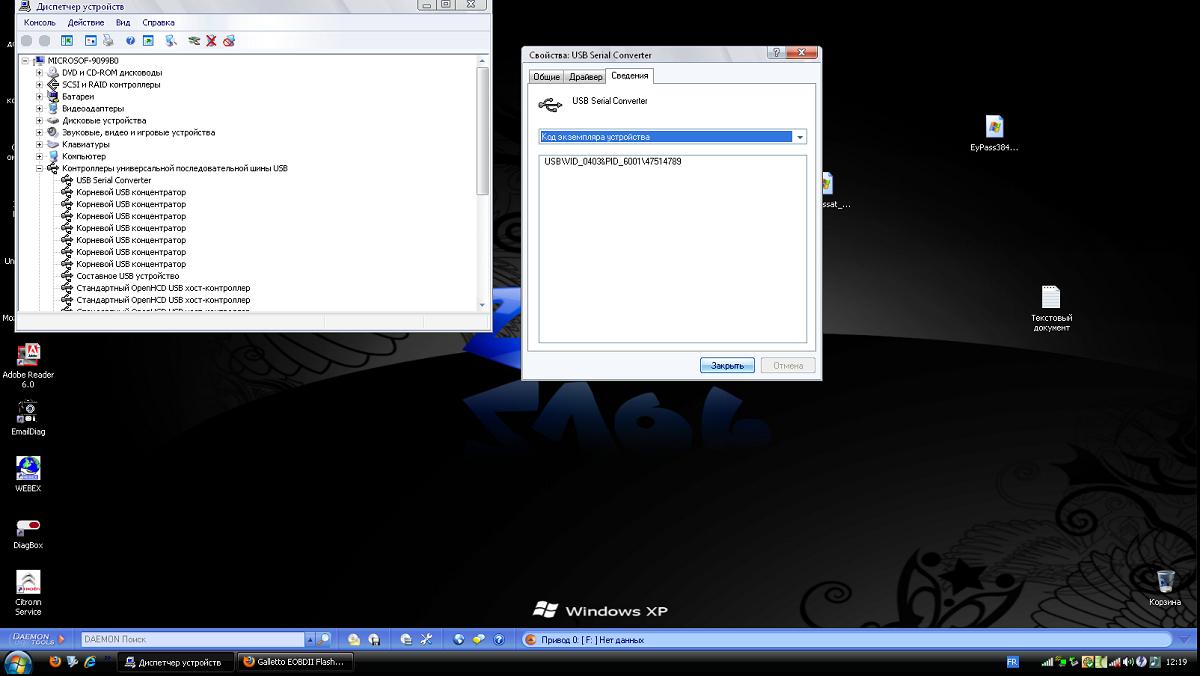
Task: Expand the Видеоадаптеры node
Action: pos(40,108)
